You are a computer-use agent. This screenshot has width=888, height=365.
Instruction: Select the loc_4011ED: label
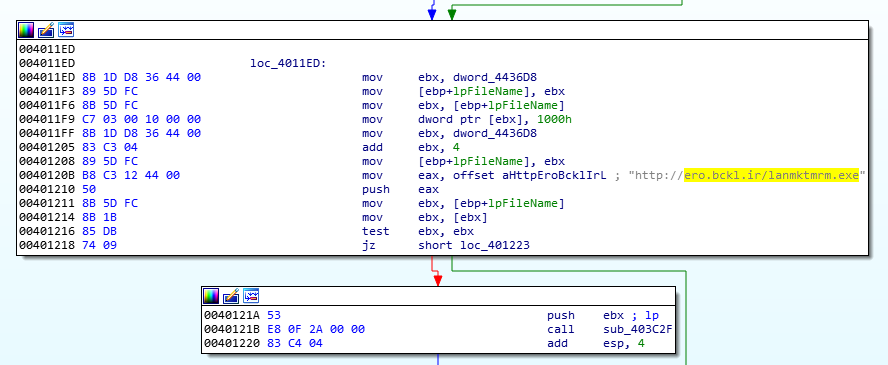tap(288, 63)
